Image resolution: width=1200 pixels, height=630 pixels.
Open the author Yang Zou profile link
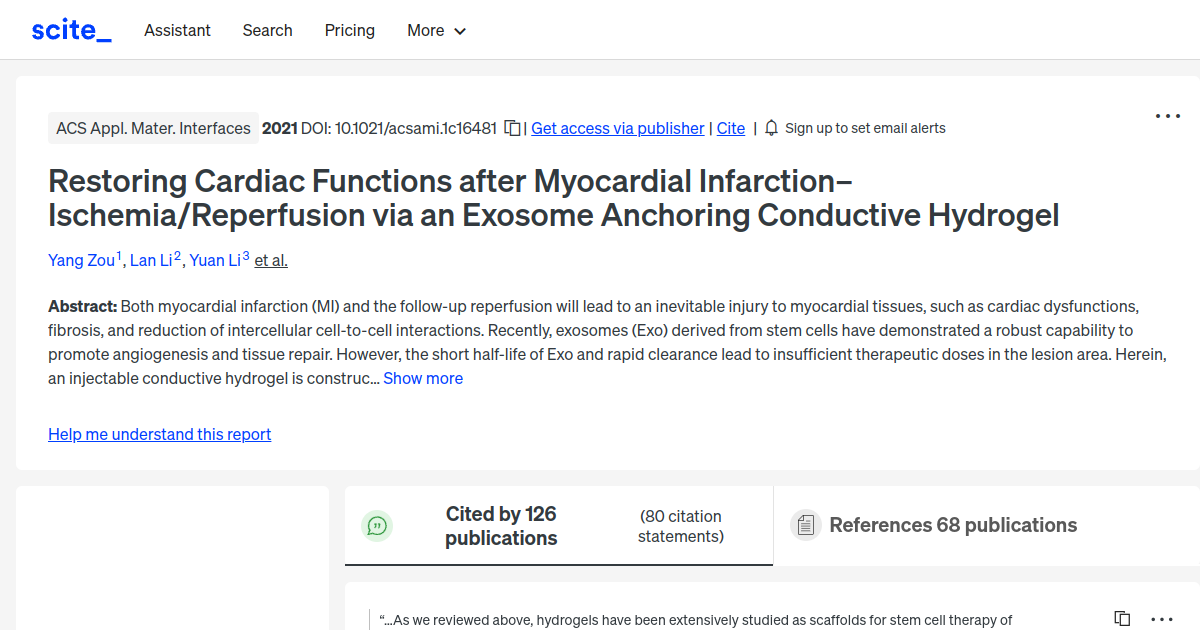[x=81, y=260]
